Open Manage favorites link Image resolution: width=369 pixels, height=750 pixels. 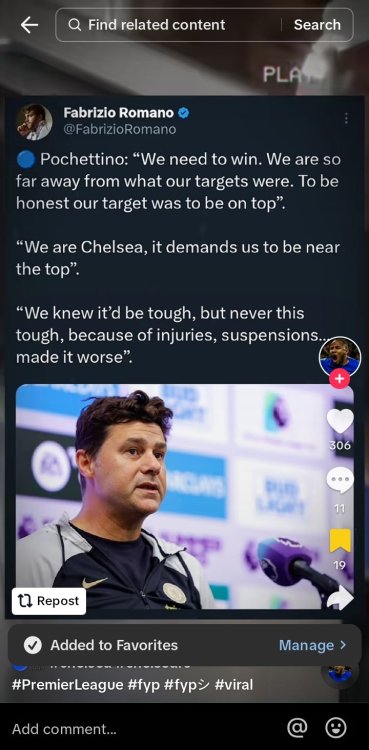[x=306, y=645]
